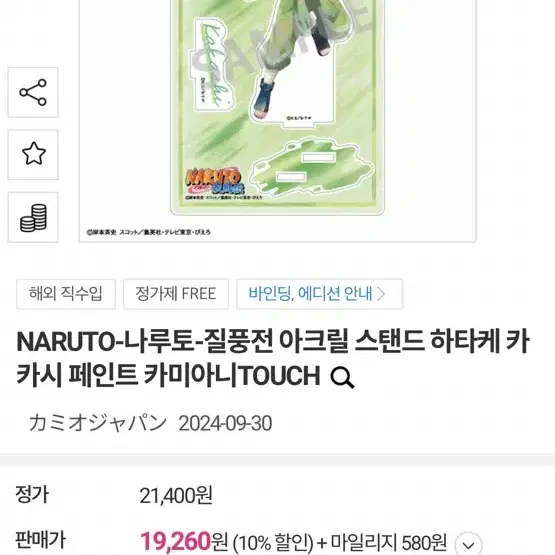Add product to favorites with star icon
The image size is (555, 555).
click(33, 154)
